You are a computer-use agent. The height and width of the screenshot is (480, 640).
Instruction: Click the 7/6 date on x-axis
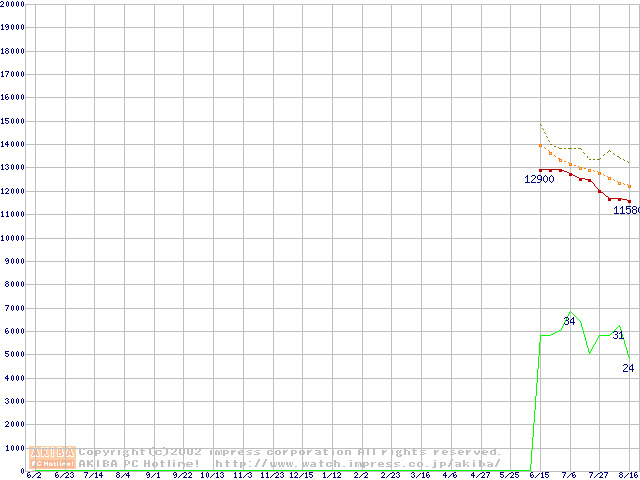coord(569,475)
